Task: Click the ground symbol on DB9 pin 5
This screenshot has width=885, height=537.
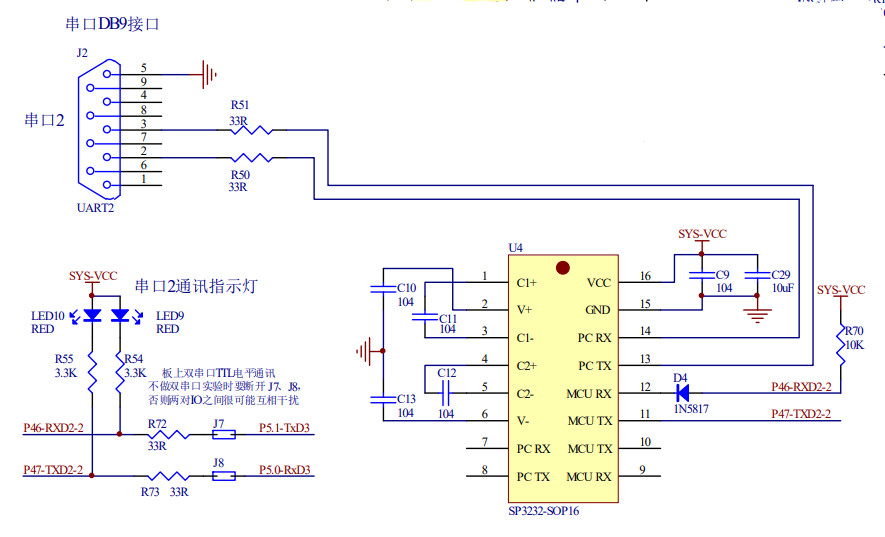Action: (209, 74)
